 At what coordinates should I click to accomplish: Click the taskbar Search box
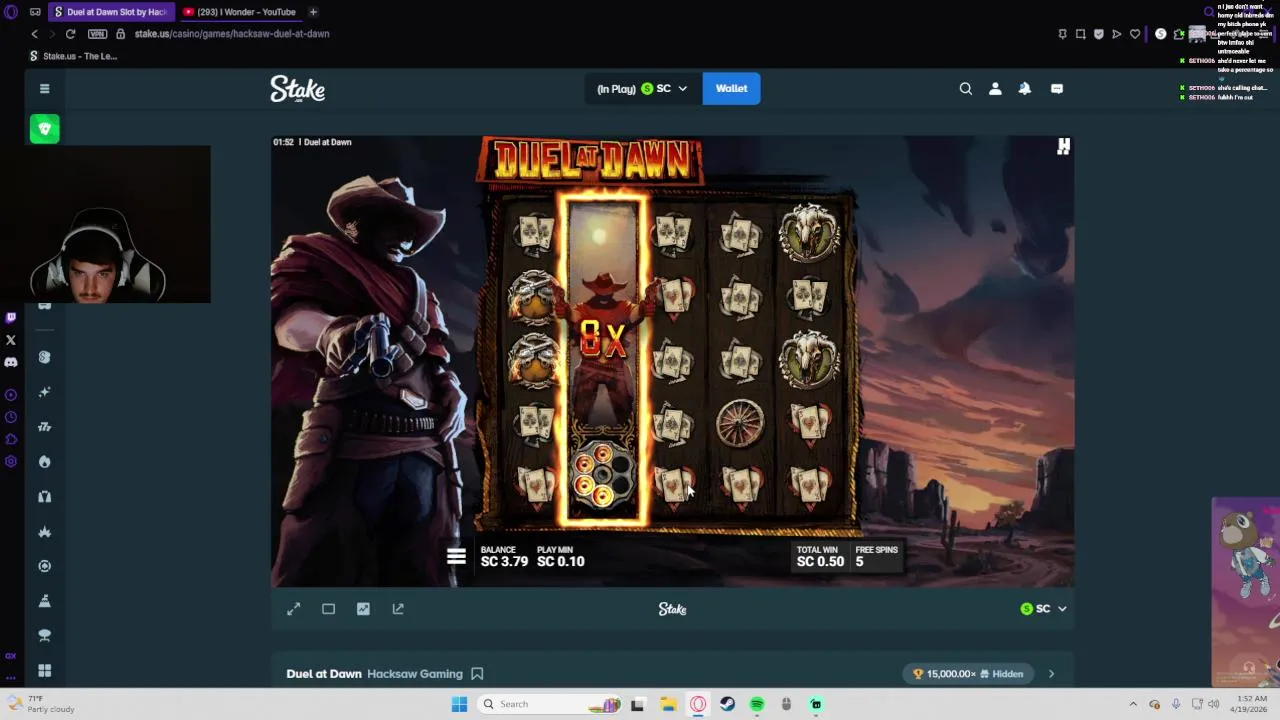[550, 704]
